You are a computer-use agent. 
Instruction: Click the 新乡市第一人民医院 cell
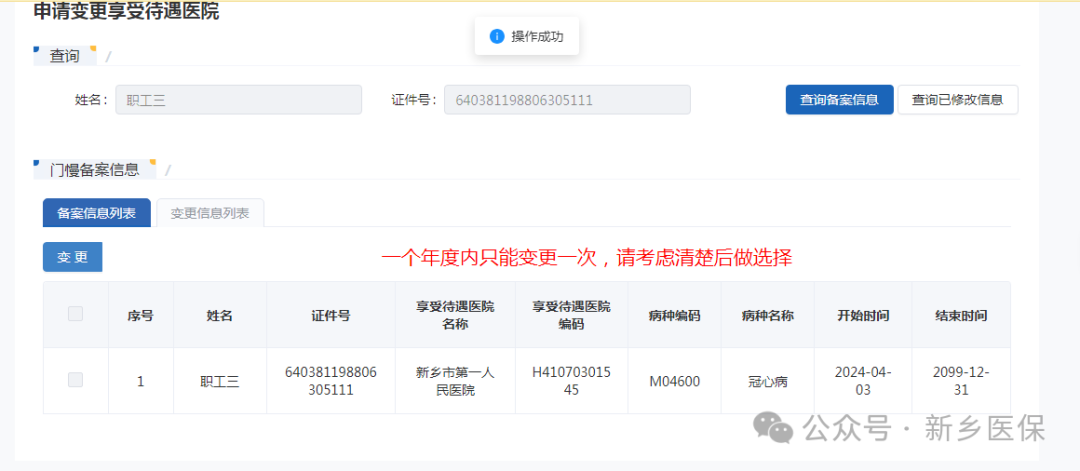pyautogui.click(x=455, y=381)
